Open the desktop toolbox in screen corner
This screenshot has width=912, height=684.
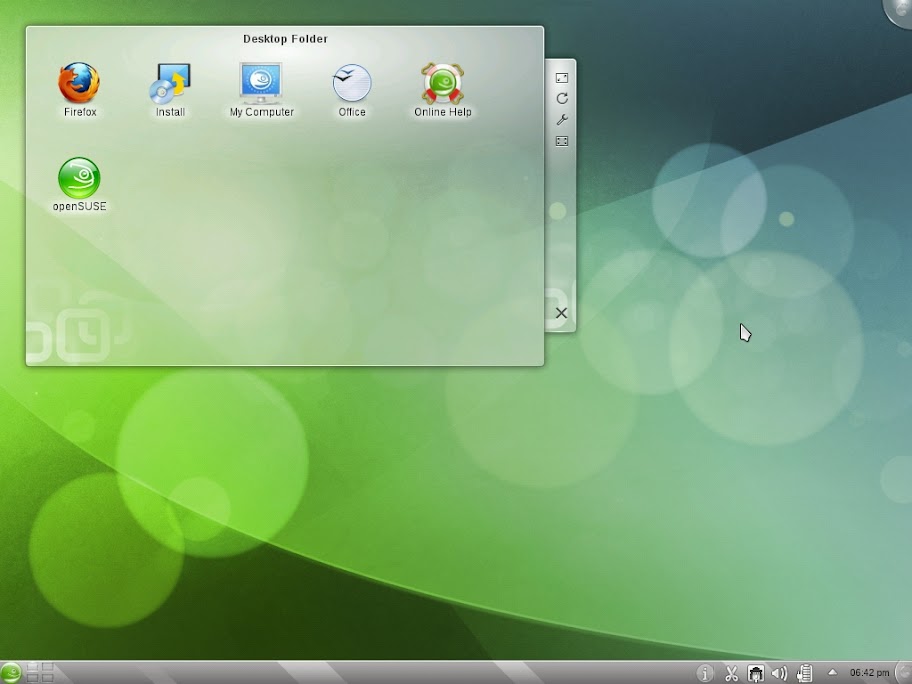pos(899,12)
